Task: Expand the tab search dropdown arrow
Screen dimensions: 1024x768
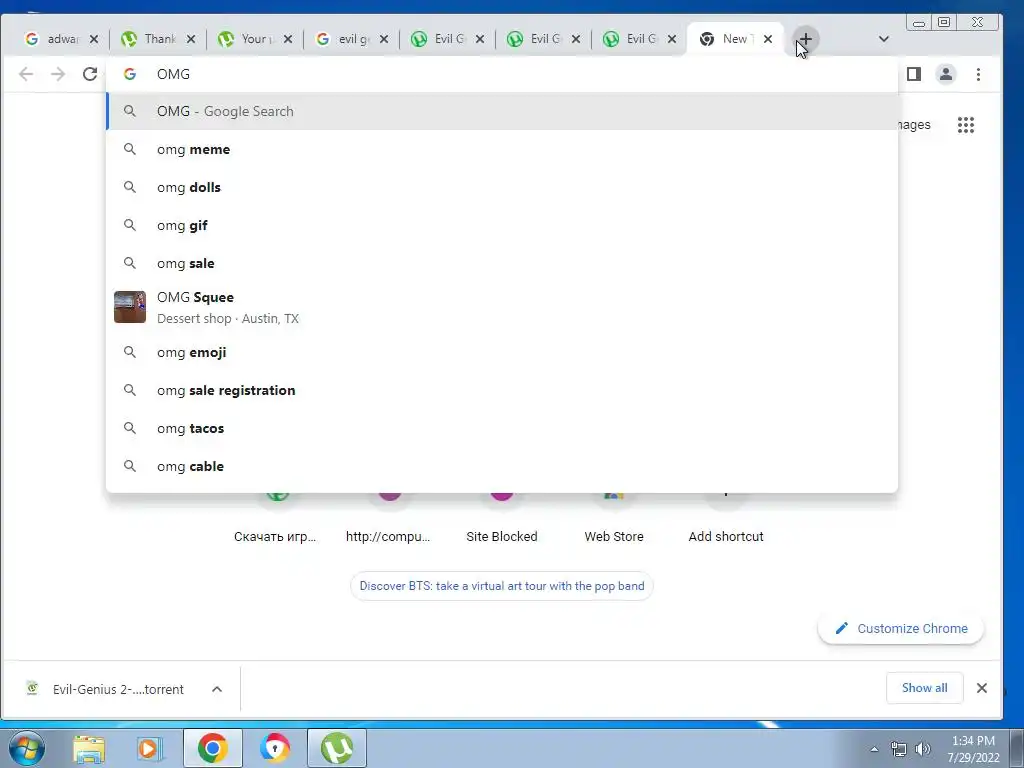Action: [x=884, y=39]
